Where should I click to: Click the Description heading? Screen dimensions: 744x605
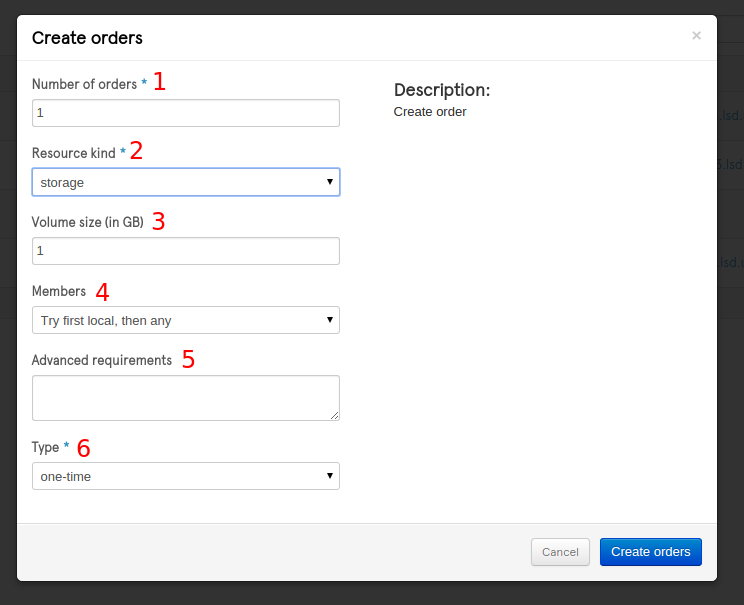442,90
